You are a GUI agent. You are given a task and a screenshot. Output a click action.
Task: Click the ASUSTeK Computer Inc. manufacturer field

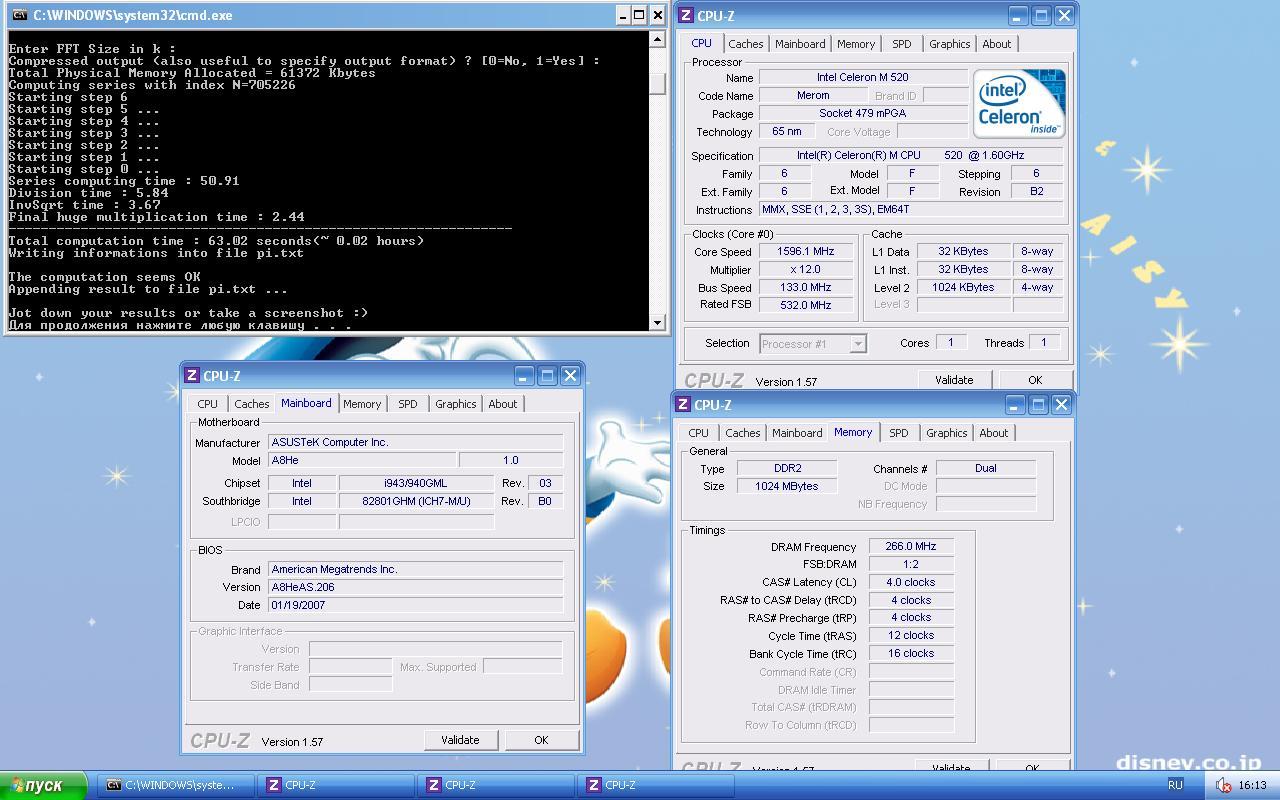[415, 442]
